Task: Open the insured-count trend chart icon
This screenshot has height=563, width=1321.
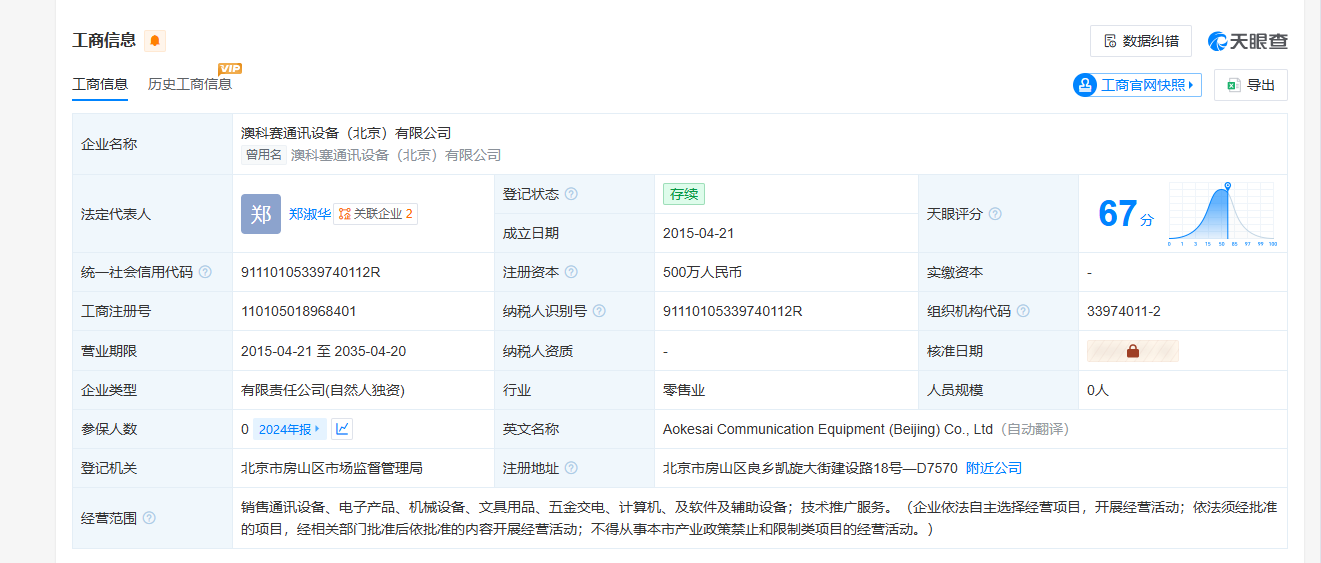Action: click(342, 429)
